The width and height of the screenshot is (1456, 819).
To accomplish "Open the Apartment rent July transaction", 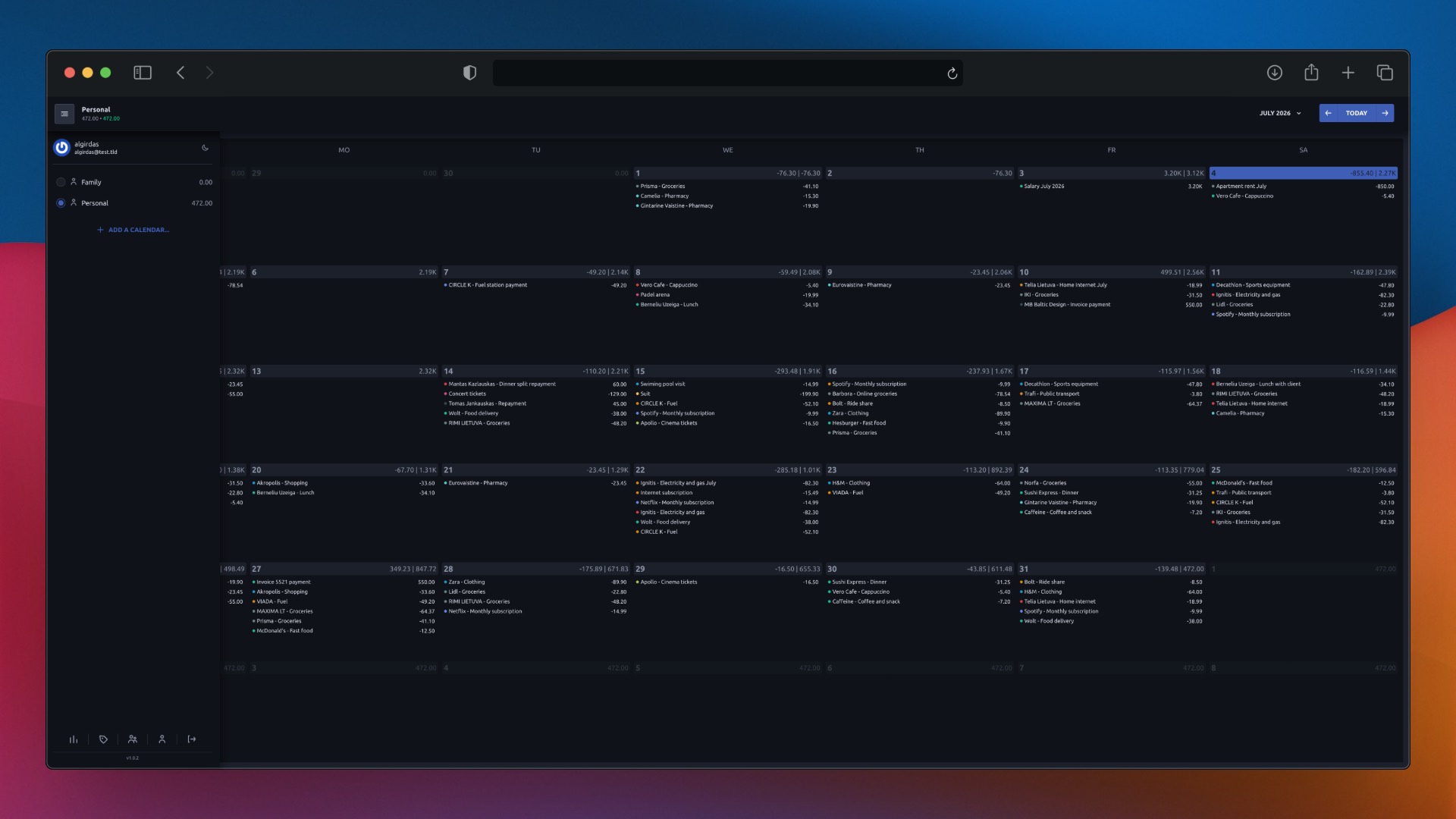I will [x=1303, y=187].
